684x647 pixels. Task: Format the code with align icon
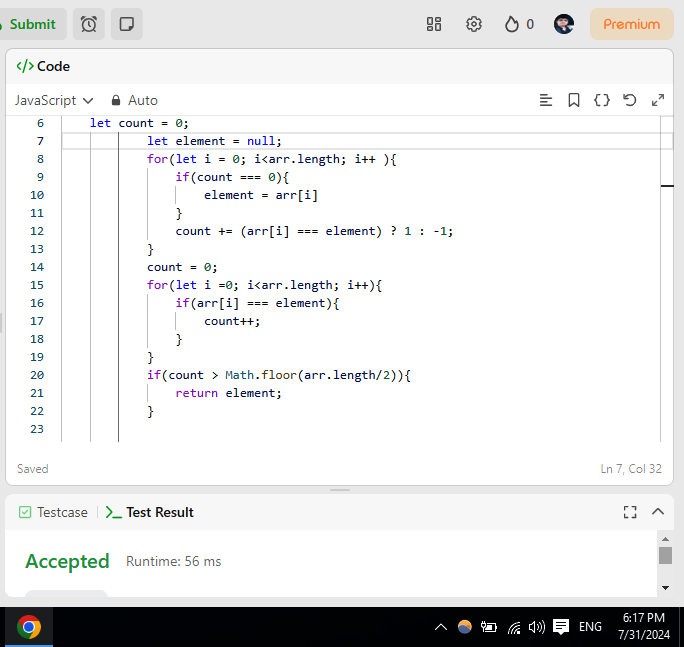(x=546, y=100)
